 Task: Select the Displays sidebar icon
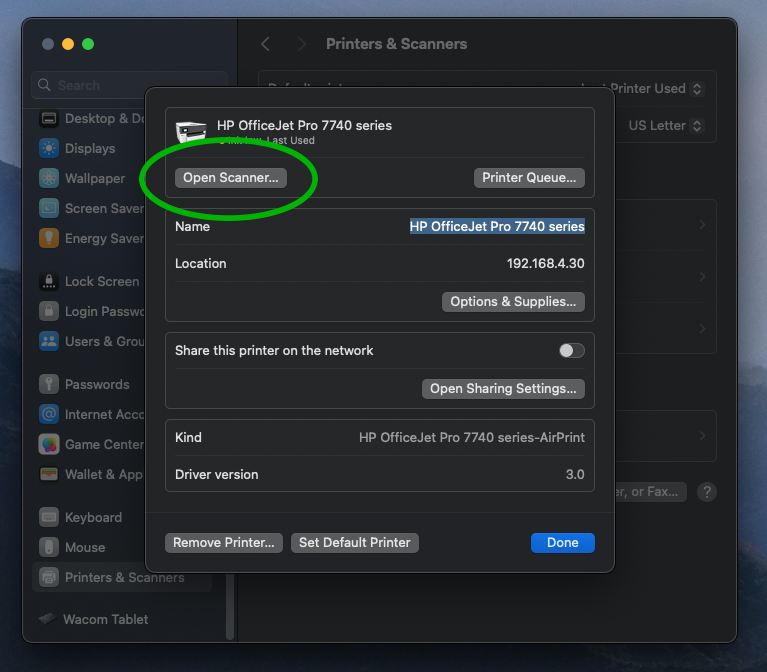49,148
